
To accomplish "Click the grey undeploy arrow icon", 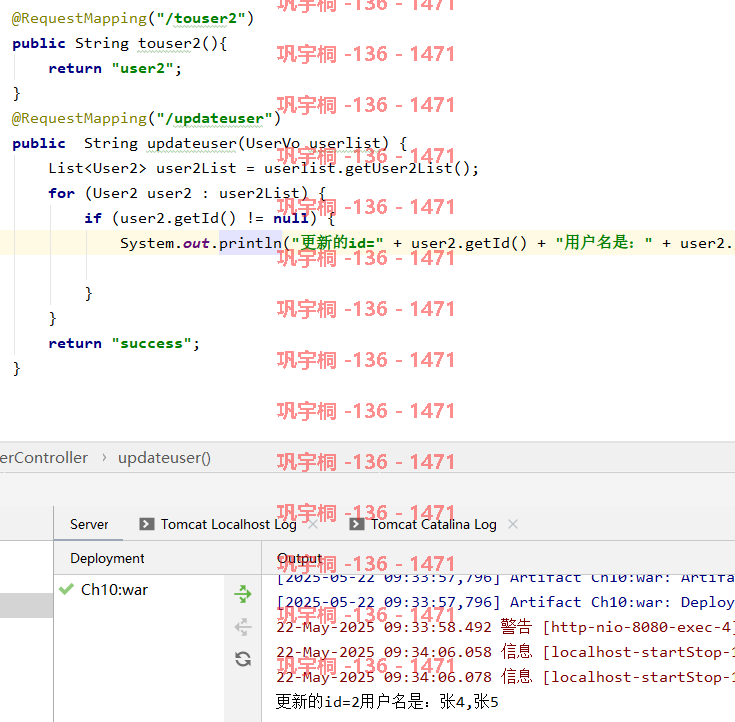I will (x=243, y=627).
